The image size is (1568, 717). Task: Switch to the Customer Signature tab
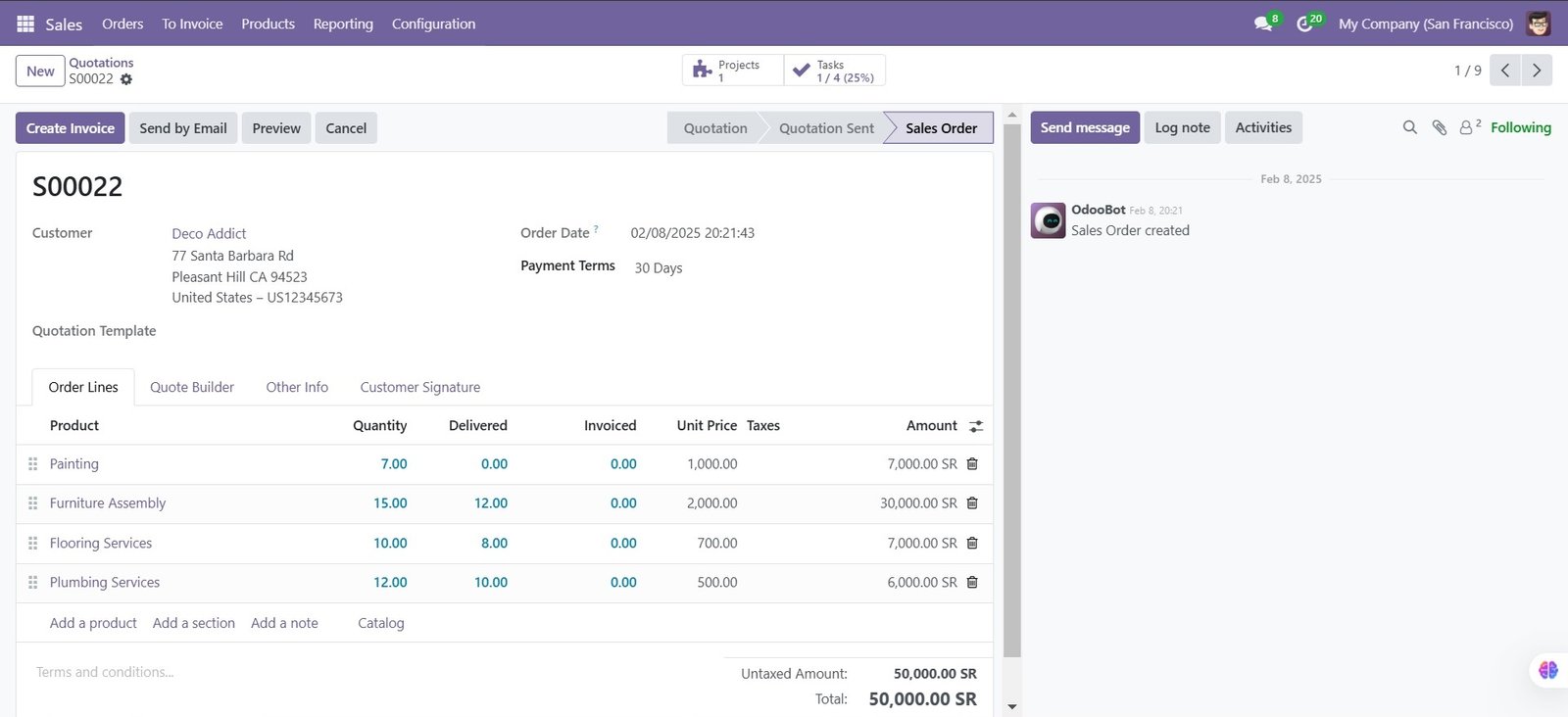click(x=420, y=387)
